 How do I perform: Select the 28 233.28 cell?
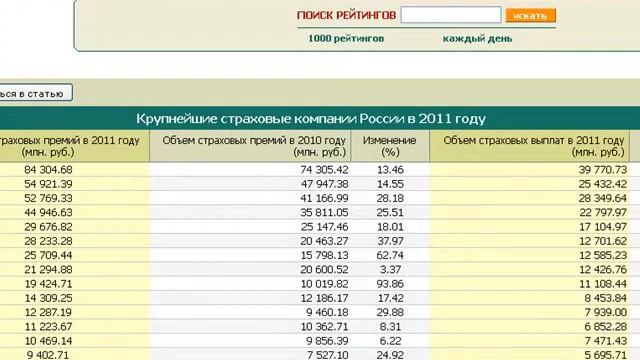point(48,241)
